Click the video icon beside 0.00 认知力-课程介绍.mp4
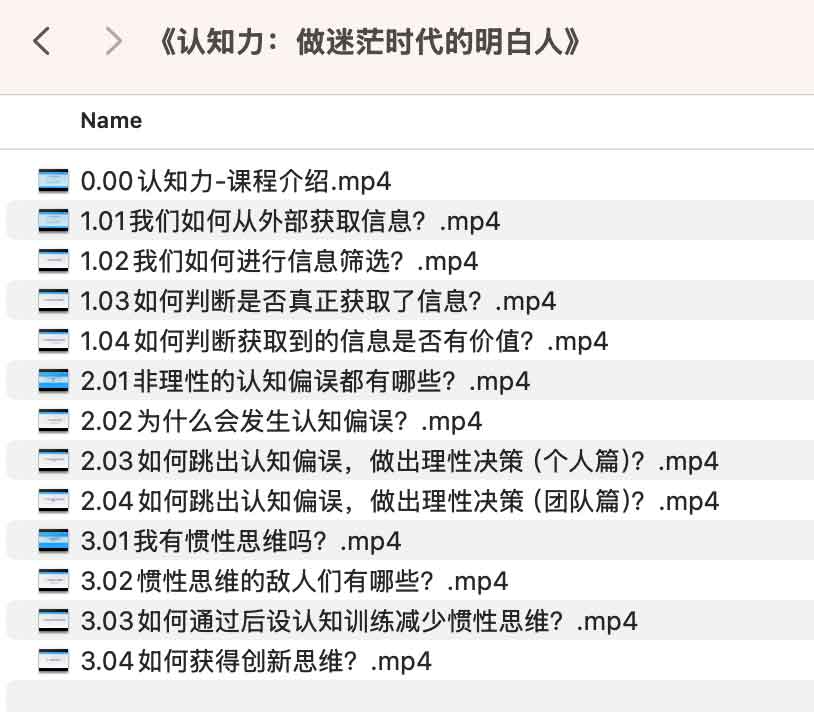This screenshot has width=814, height=712. pyautogui.click(x=52, y=182)
